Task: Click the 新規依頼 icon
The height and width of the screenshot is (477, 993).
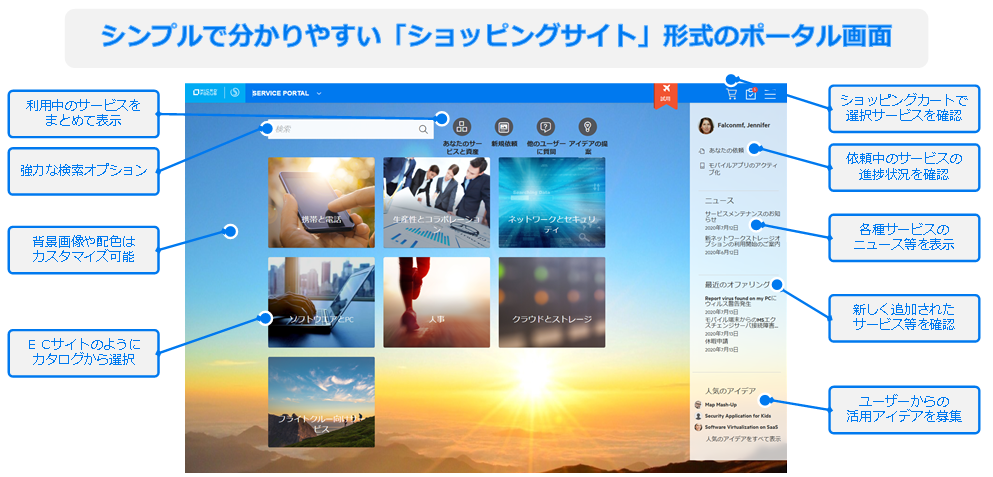Action: (503, 127)
